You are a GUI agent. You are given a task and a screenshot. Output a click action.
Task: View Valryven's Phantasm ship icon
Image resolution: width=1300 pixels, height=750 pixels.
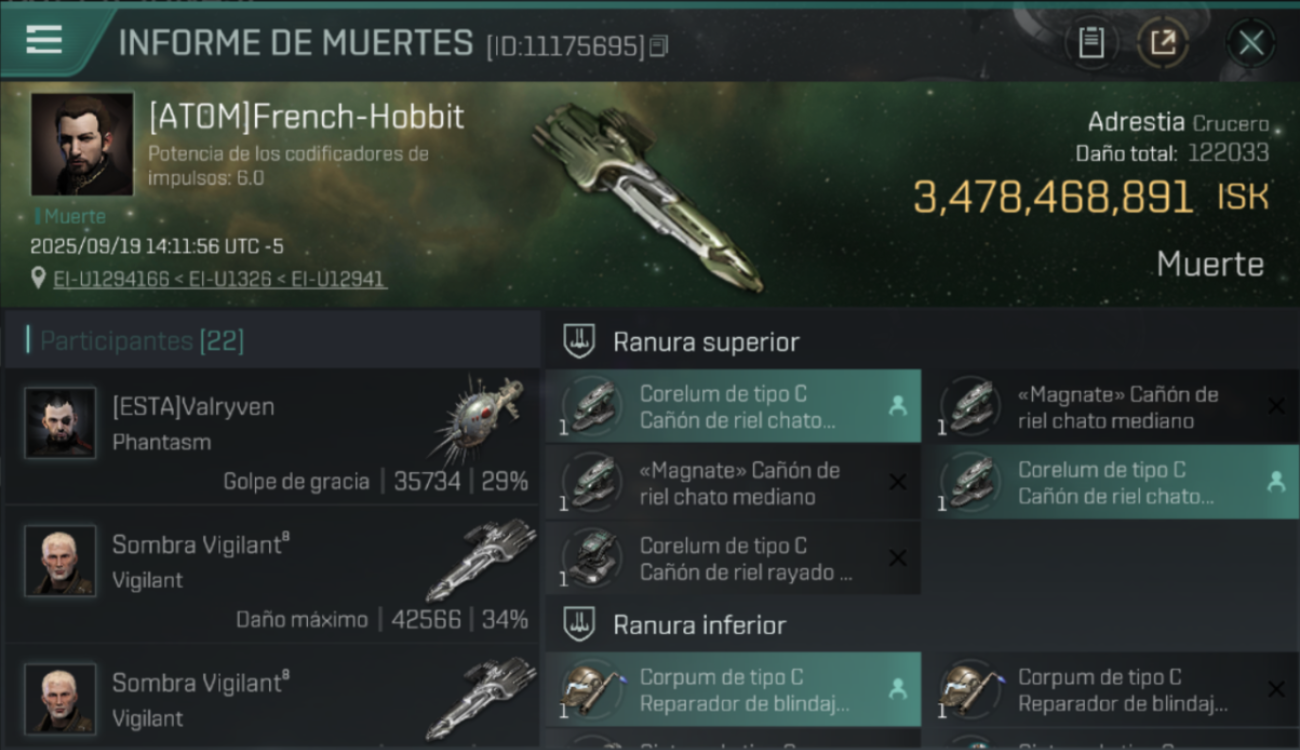tap(478, 419)
